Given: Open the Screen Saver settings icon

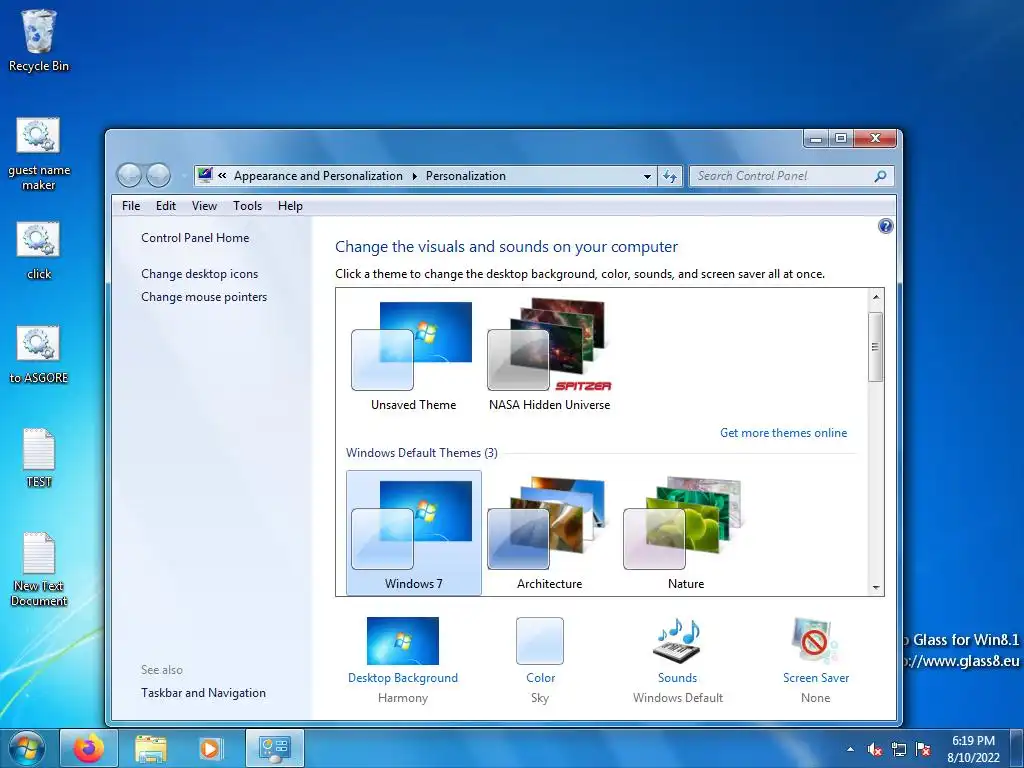Looking at the screenshot, I should pos(815,641).
